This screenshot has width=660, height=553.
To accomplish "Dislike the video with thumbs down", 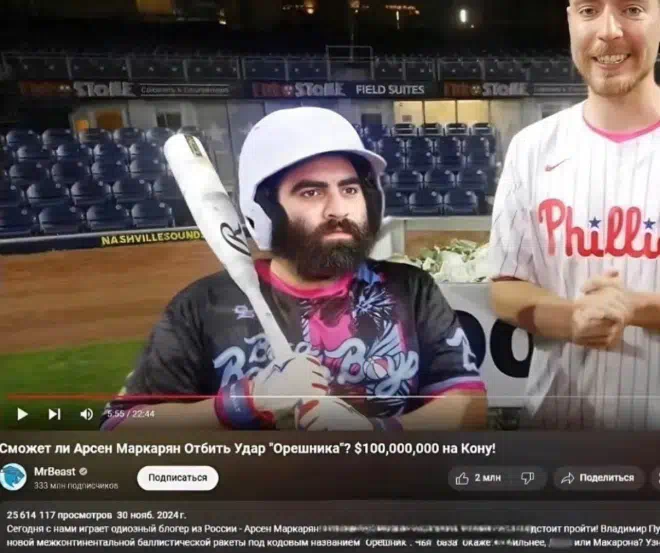I will (x=527, y=478).
